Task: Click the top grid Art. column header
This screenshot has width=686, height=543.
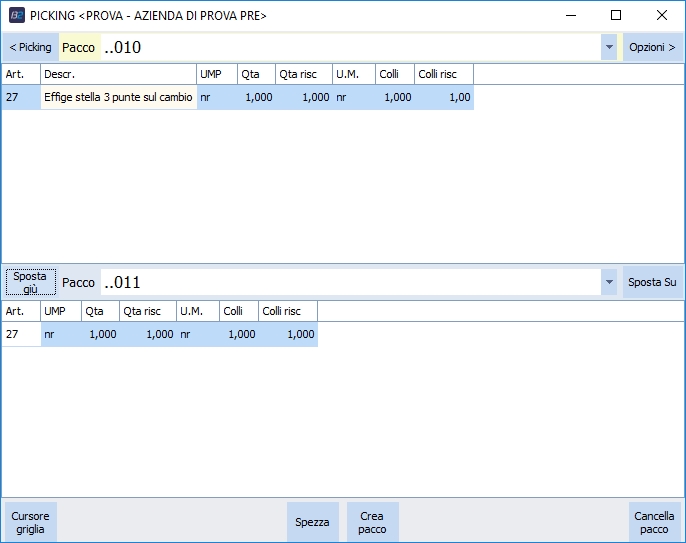Action: tap(21, 74)
